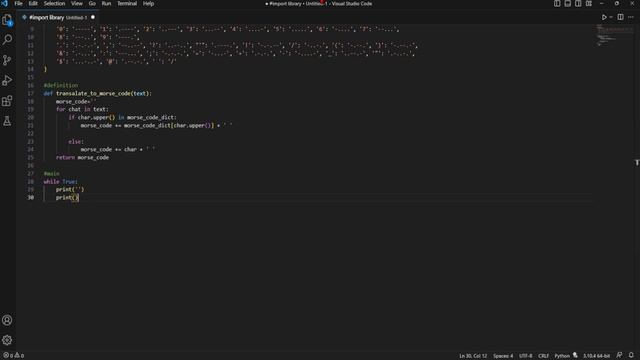This screenshot has width=640, height=360.
Task: Click 'while True:' on line 28
Action: (x=60, y=182)
